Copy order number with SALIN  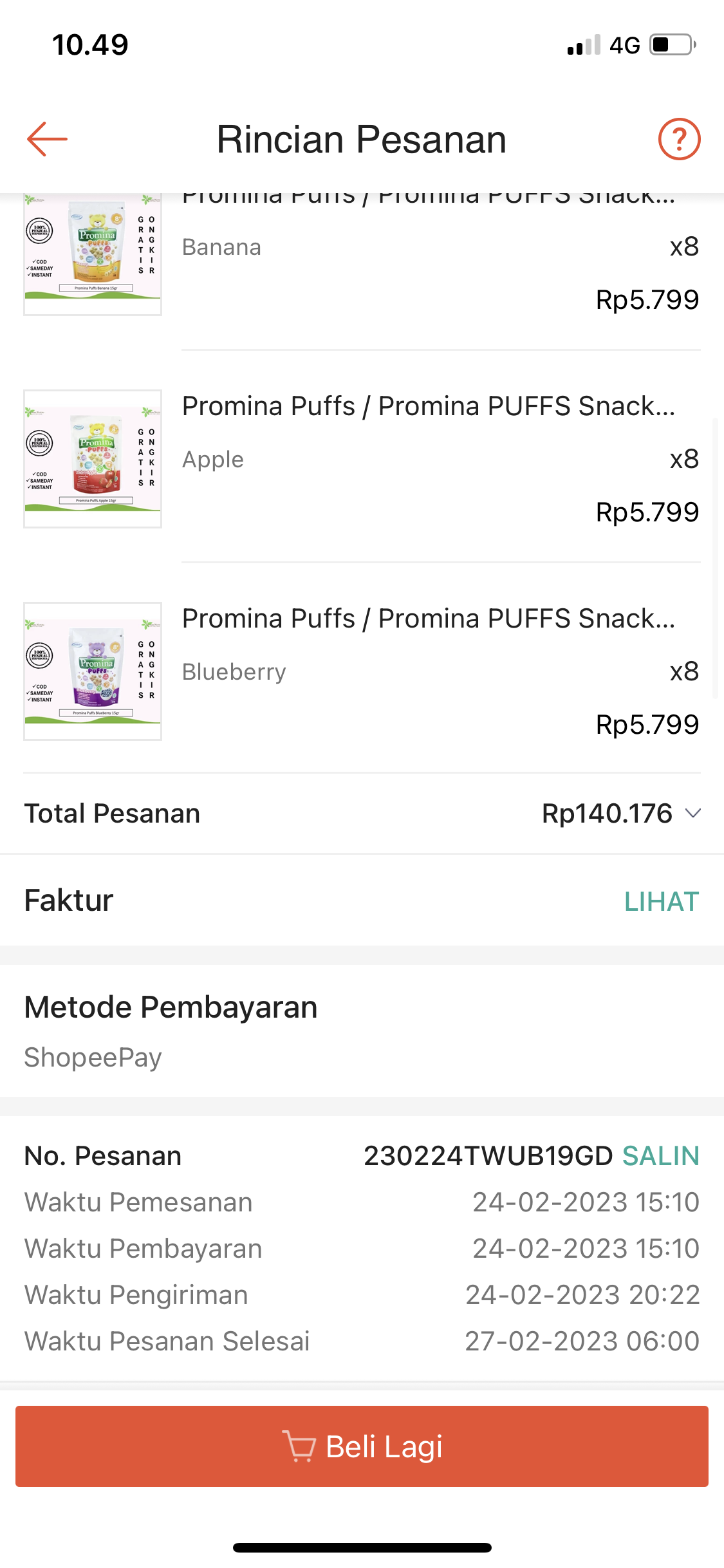coord(660,1156)
